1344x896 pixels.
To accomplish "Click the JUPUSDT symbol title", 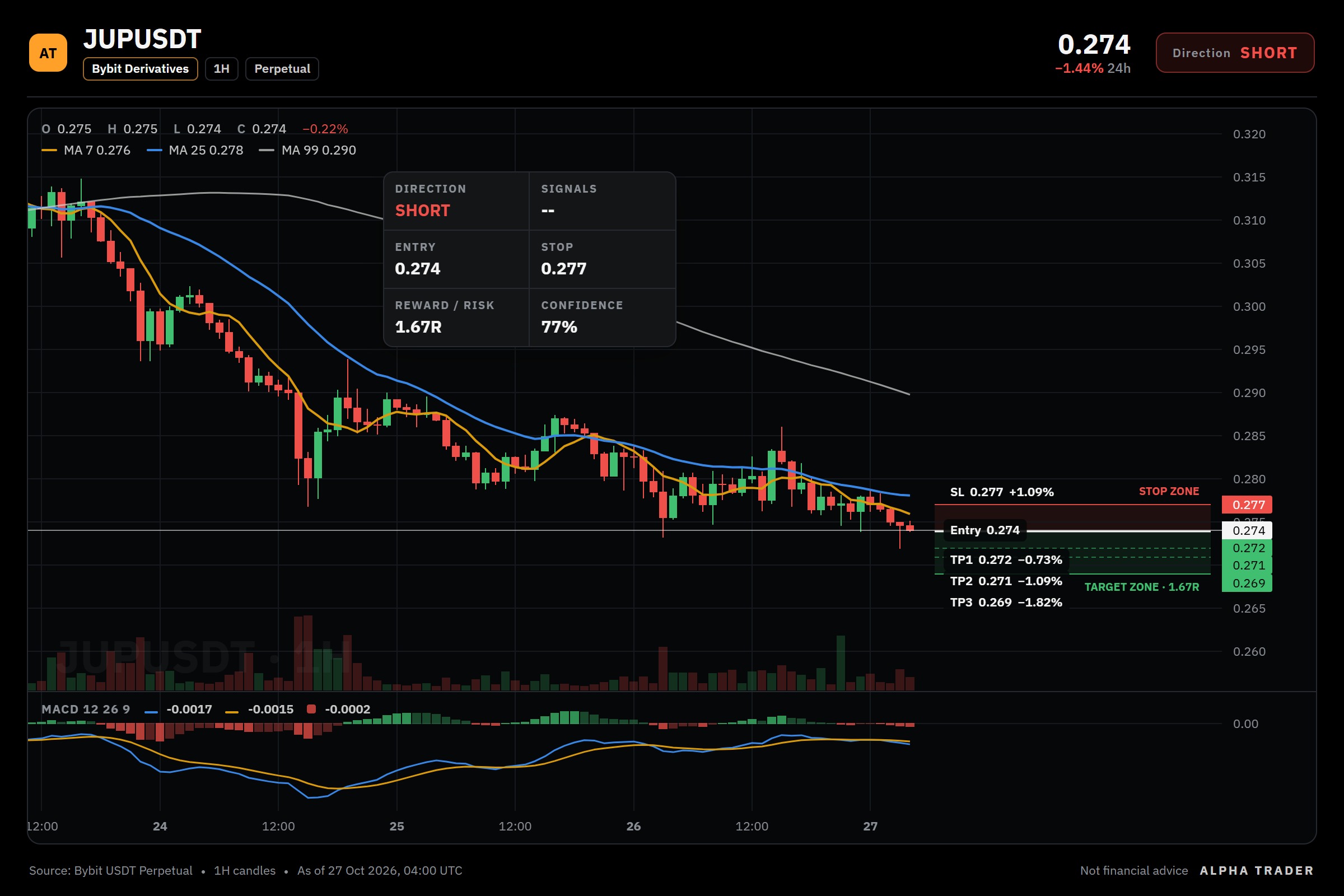I will pyautogui.click(x=142, y=39).
